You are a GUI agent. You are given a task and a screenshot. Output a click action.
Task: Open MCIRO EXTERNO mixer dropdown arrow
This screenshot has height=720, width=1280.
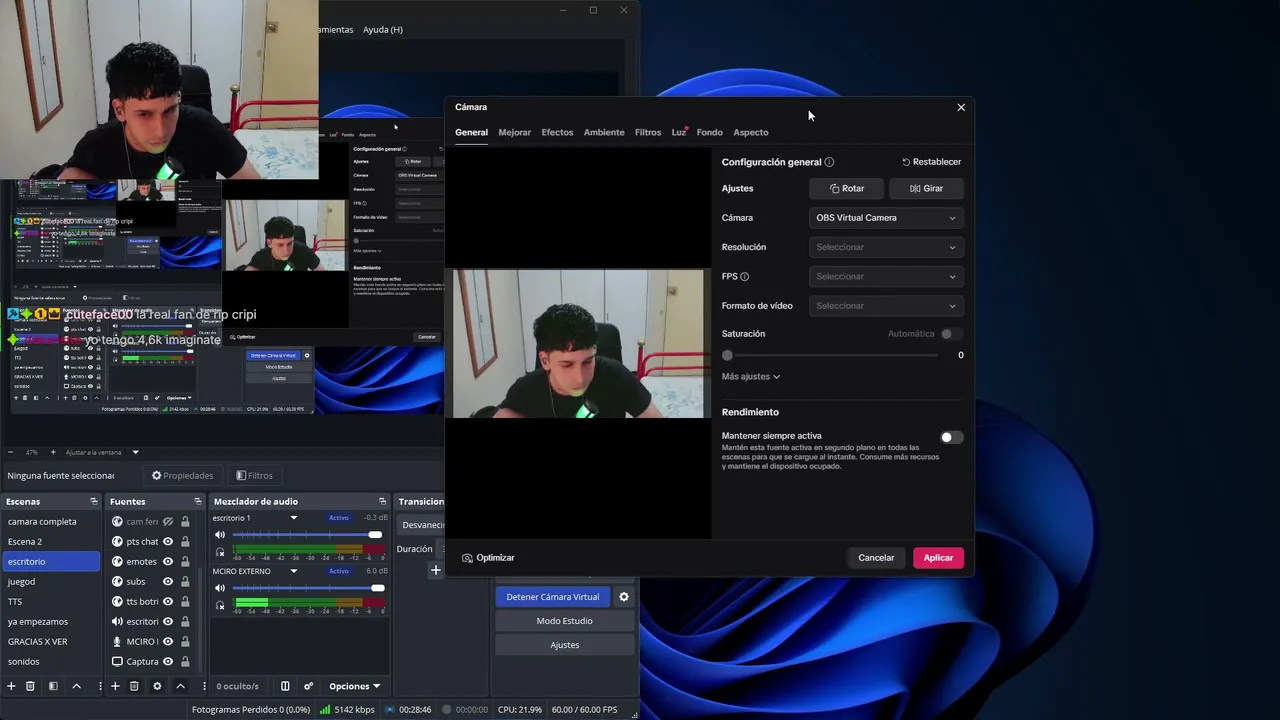point(293,571)
